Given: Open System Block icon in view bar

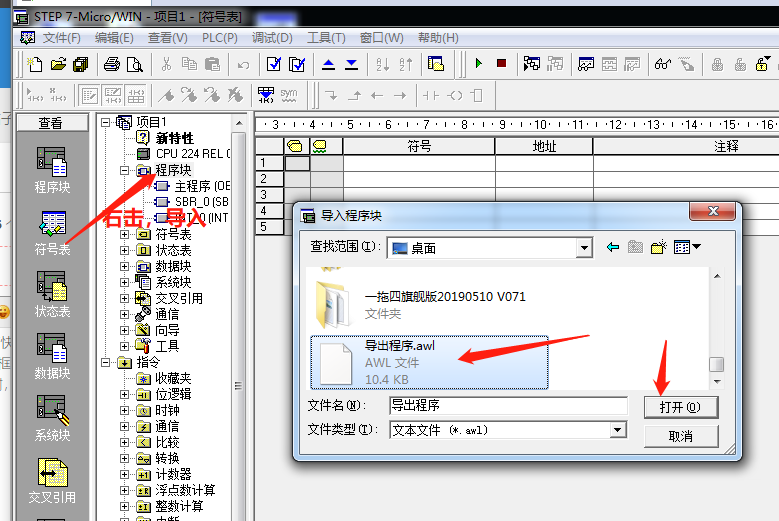Looking at the screenshot, I should [52, 418].
